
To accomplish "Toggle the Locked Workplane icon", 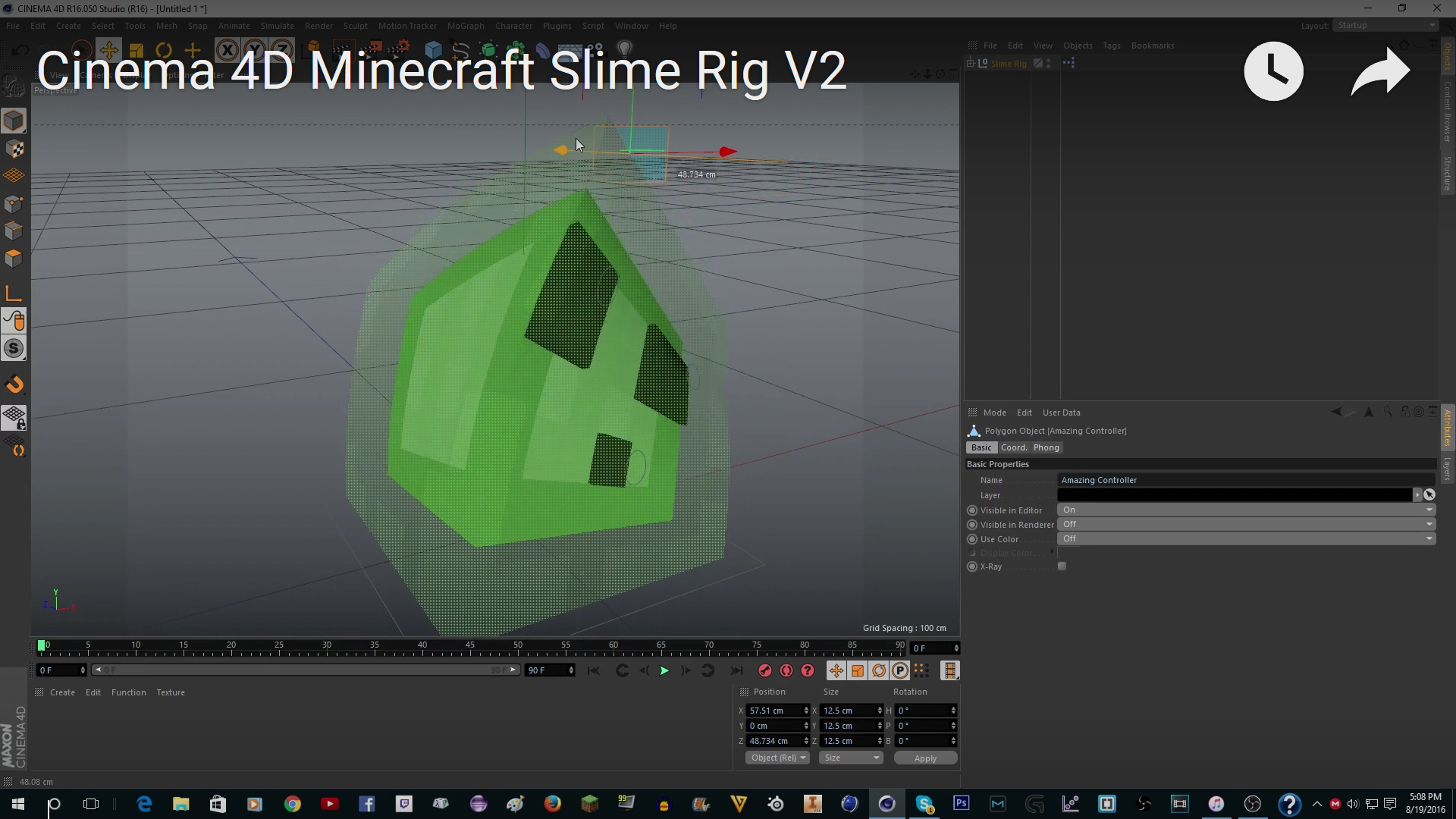I will (x=14, y=417).
